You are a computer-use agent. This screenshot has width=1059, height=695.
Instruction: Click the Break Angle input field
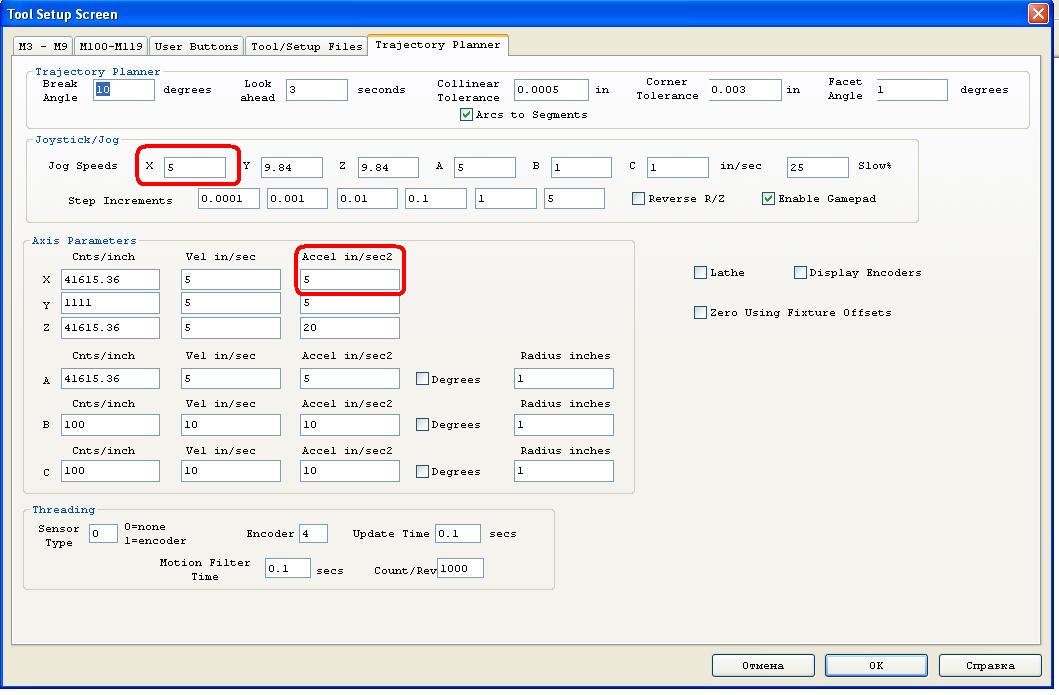pyautogui.click(x=124, y=90)
